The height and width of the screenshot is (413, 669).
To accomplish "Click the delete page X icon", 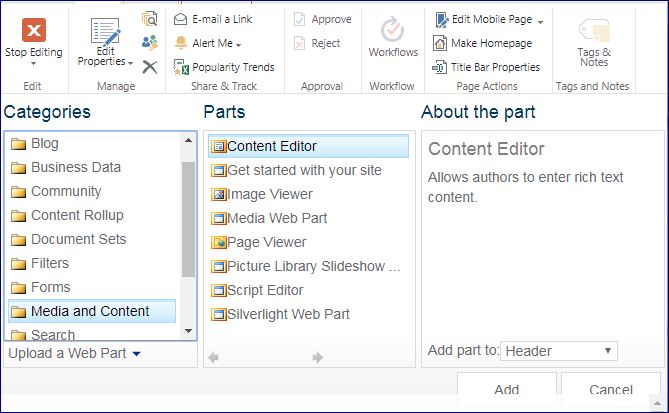I will coord(150,66).
